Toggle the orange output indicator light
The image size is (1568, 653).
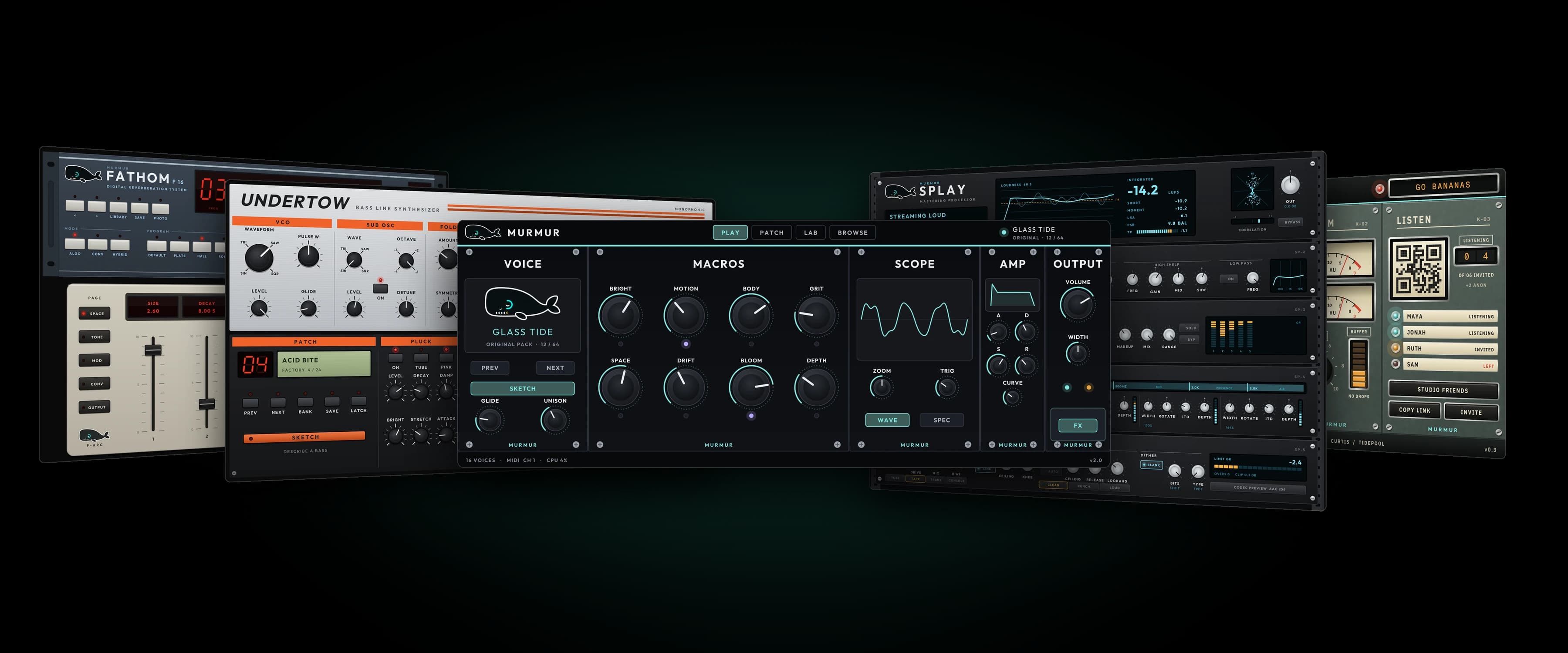[x=1088, y=387]
